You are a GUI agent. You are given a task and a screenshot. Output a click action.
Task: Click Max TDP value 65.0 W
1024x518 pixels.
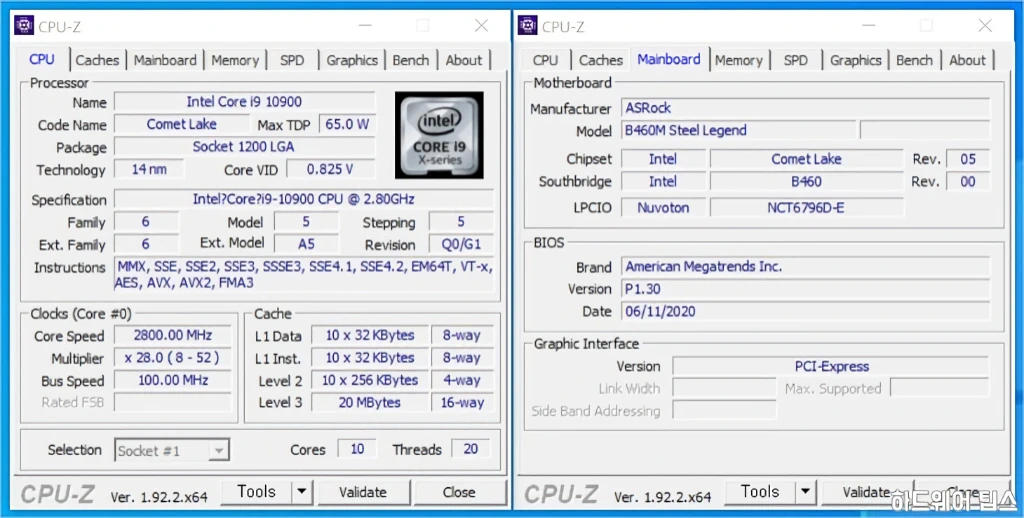[347, 124]
